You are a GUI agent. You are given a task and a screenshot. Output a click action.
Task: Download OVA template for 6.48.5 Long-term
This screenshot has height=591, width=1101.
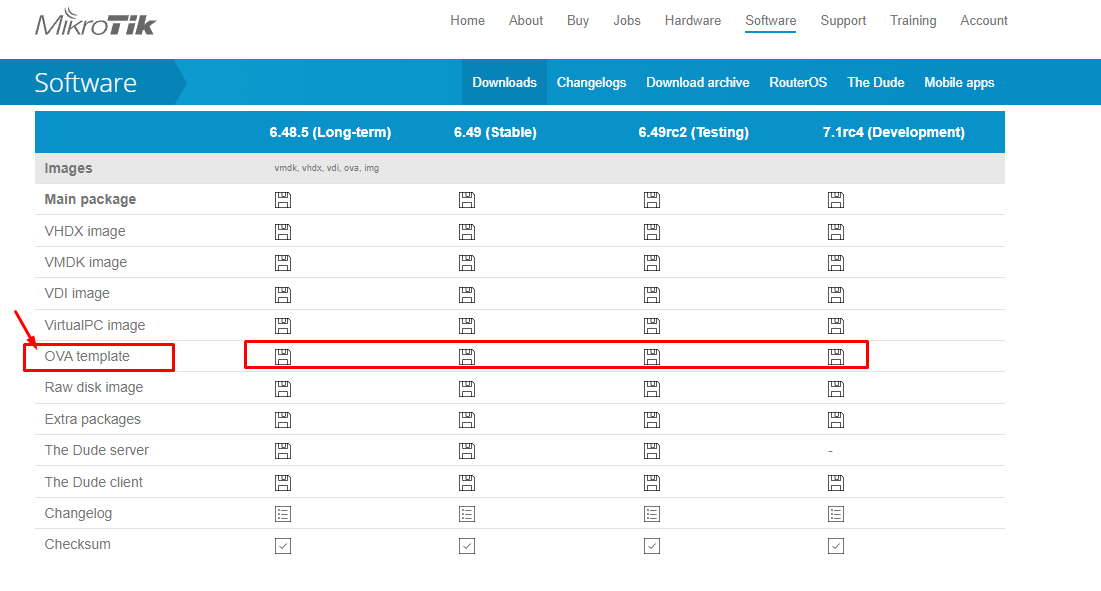coord(283,357)
